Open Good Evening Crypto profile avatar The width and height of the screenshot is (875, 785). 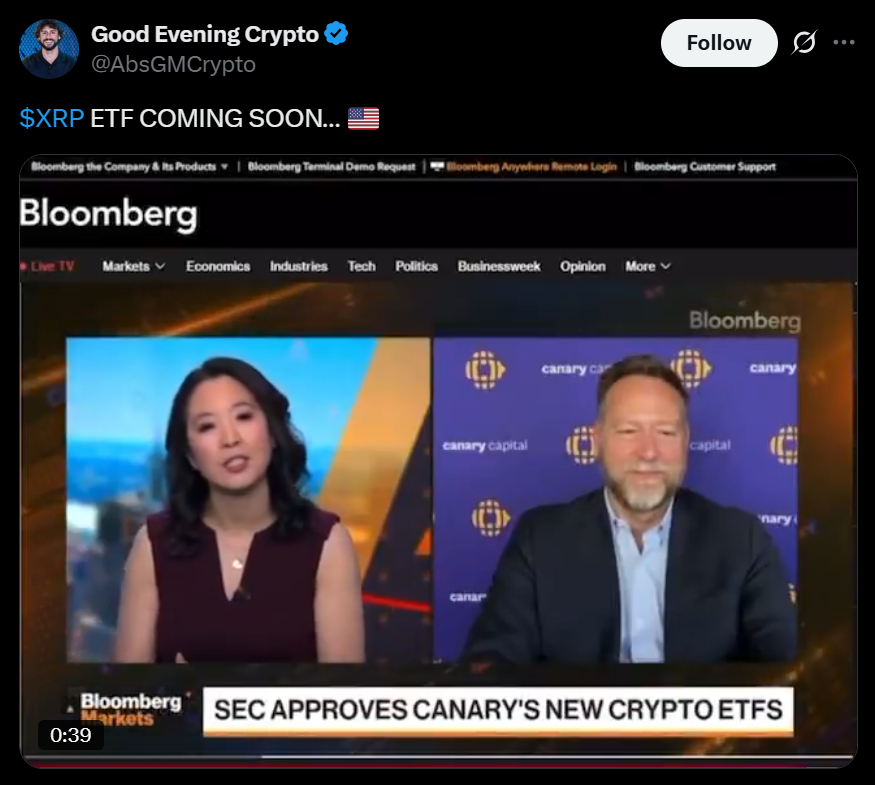[49, 49]
